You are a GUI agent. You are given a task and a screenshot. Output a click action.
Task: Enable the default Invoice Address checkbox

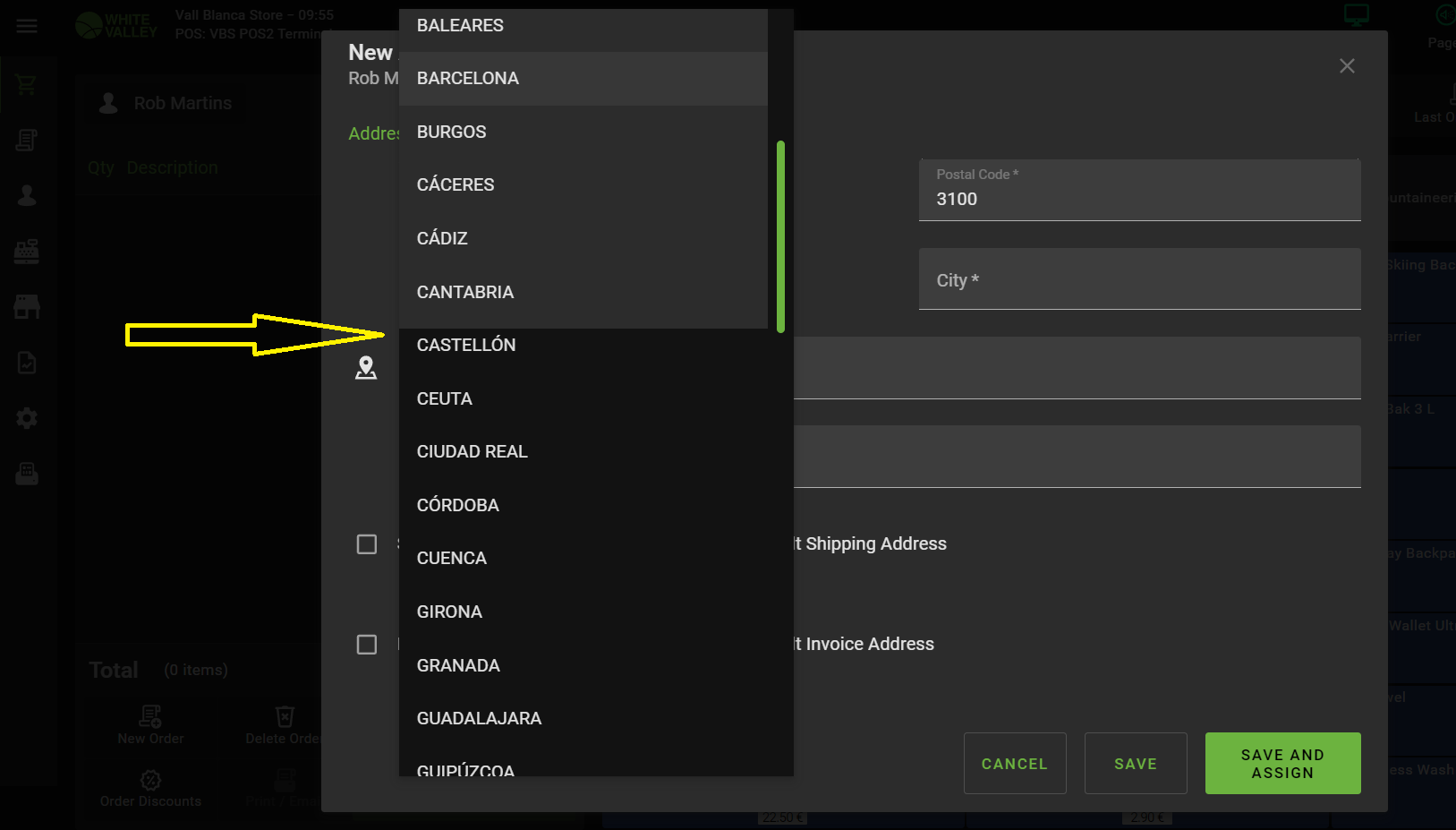point(367,645)
